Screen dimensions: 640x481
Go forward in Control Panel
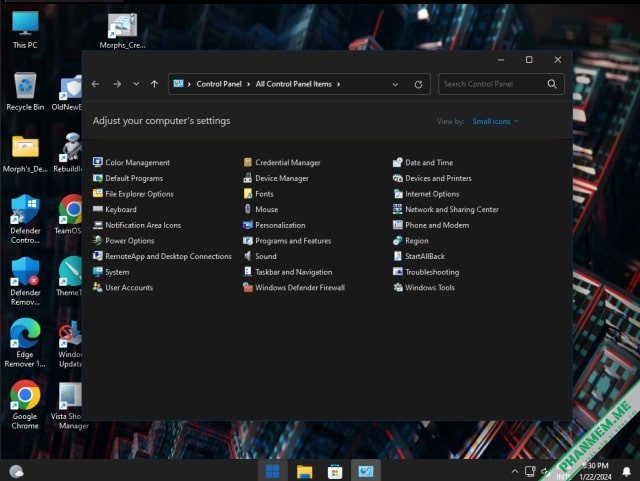click(x=117, y=84)
